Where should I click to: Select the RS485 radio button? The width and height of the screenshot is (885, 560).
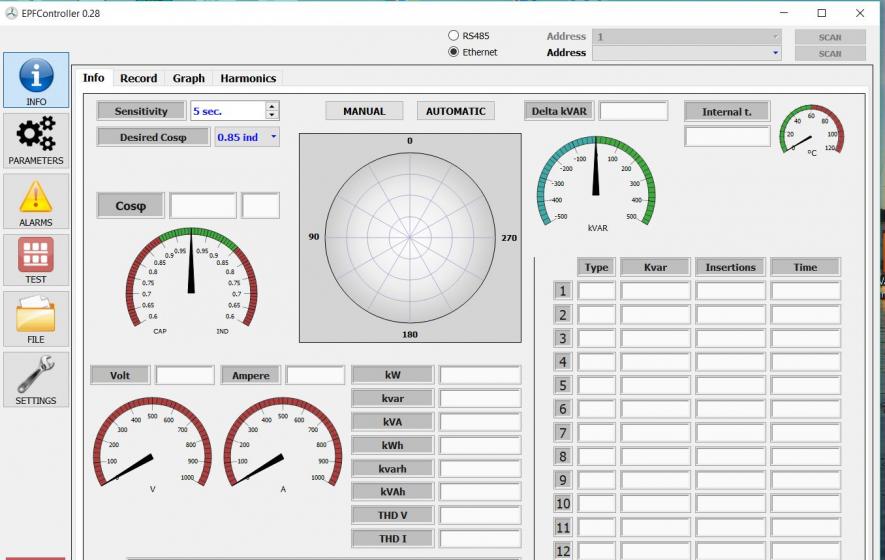453,36
